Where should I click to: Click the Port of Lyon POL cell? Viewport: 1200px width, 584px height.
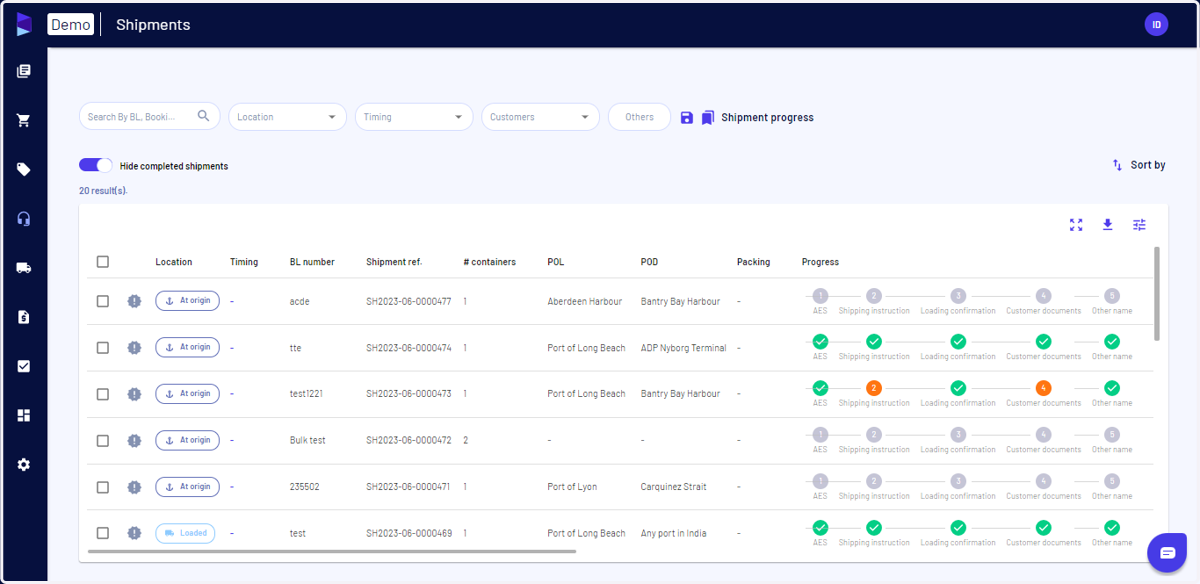572,487
